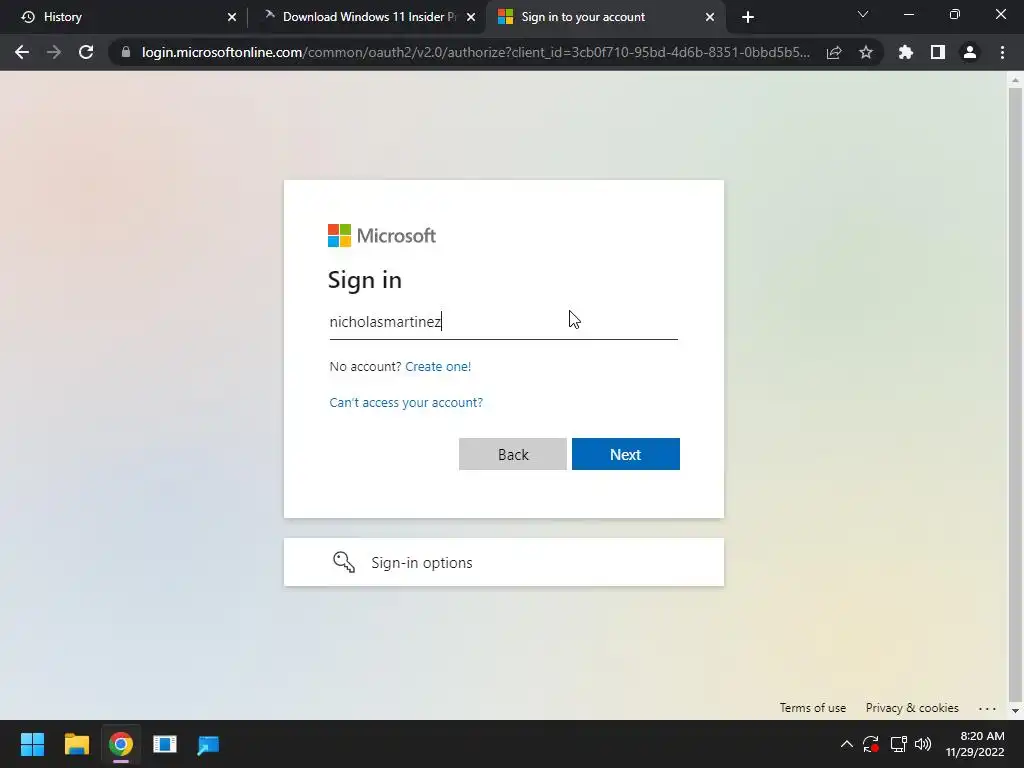Focus the email sign-in field
Viewport: 1024px width, 768px height.
click(504, 322)
